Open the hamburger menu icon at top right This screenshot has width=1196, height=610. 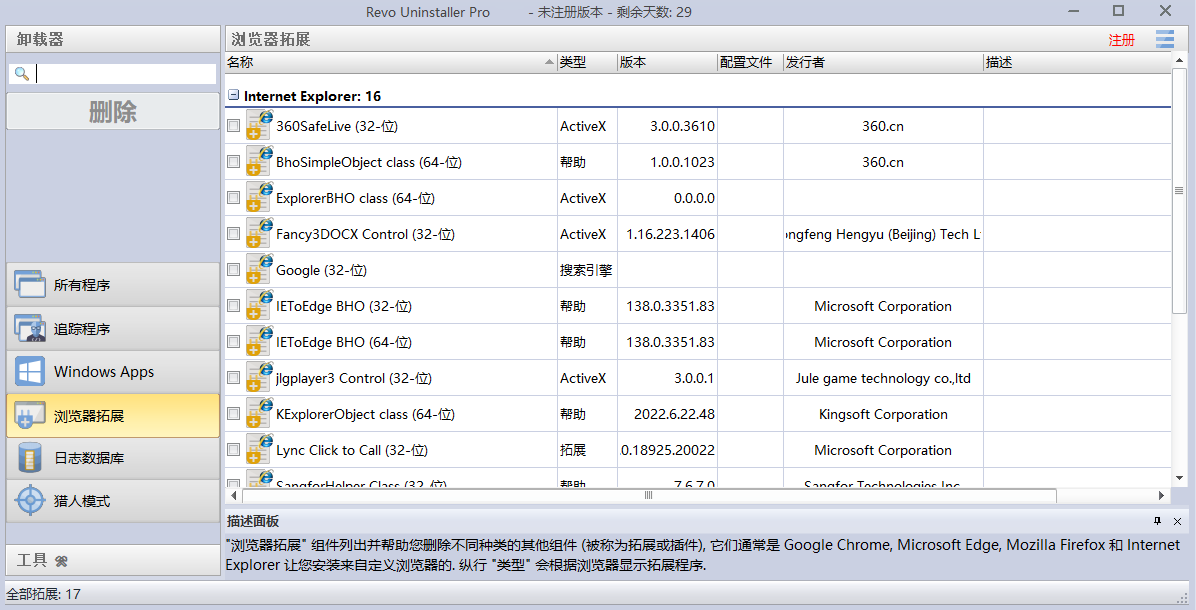[x=1165, y=40]
